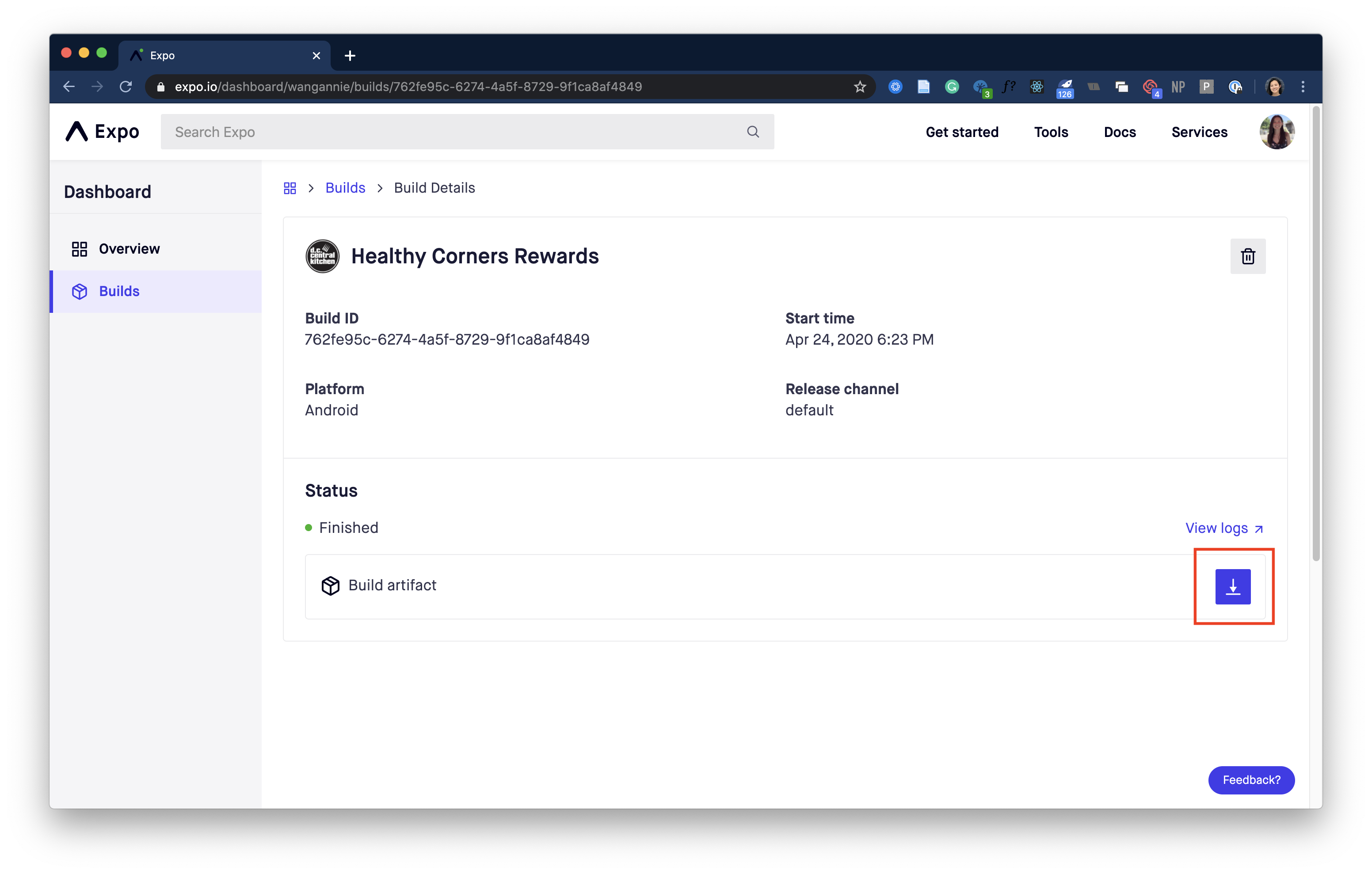This screenshot has height=874, width=1372.
Task: Click the P extension icon
Action: 1206,87
